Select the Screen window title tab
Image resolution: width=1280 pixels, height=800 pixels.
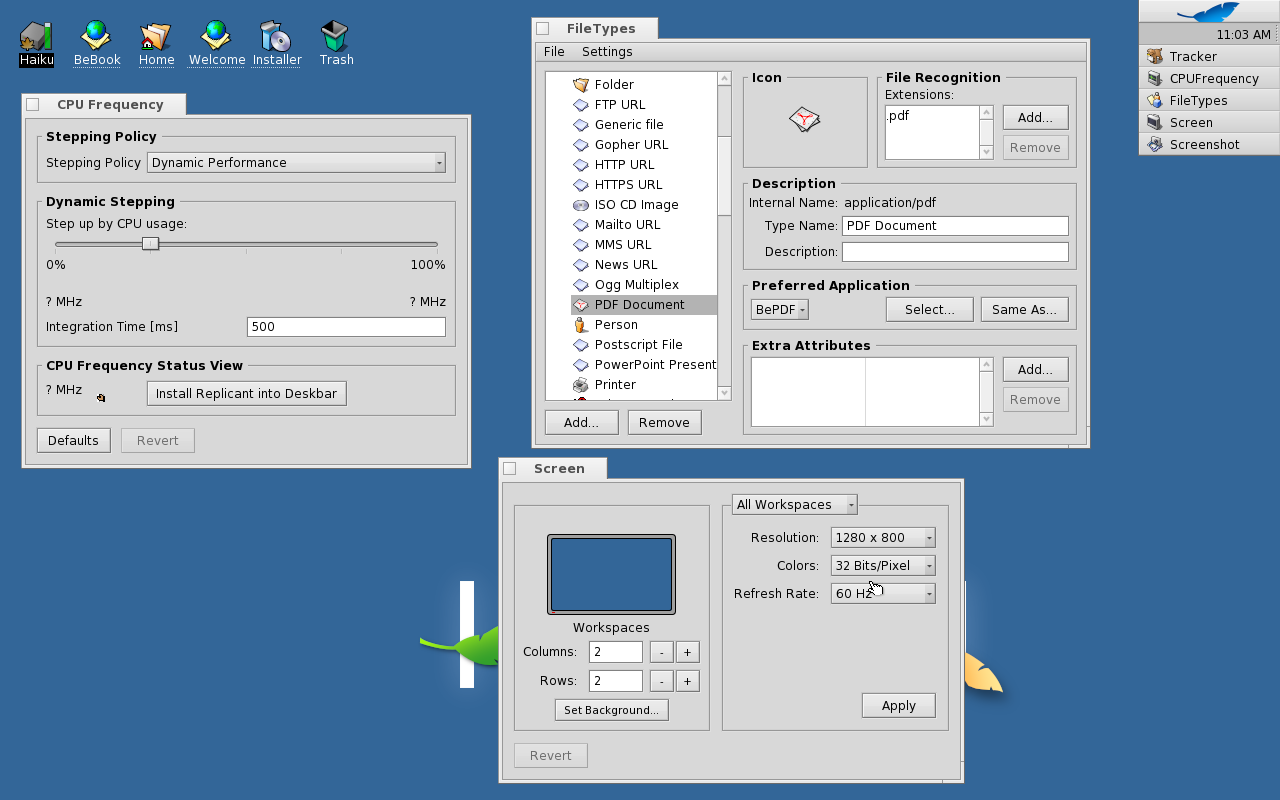(553, 468)
